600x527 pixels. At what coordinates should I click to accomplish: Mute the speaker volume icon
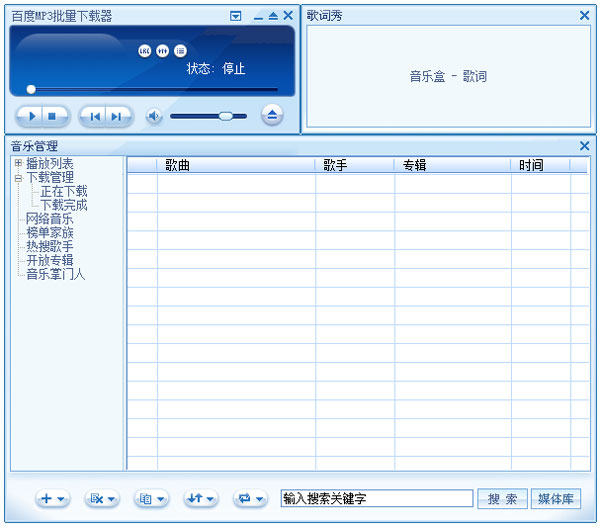(154, 116)
